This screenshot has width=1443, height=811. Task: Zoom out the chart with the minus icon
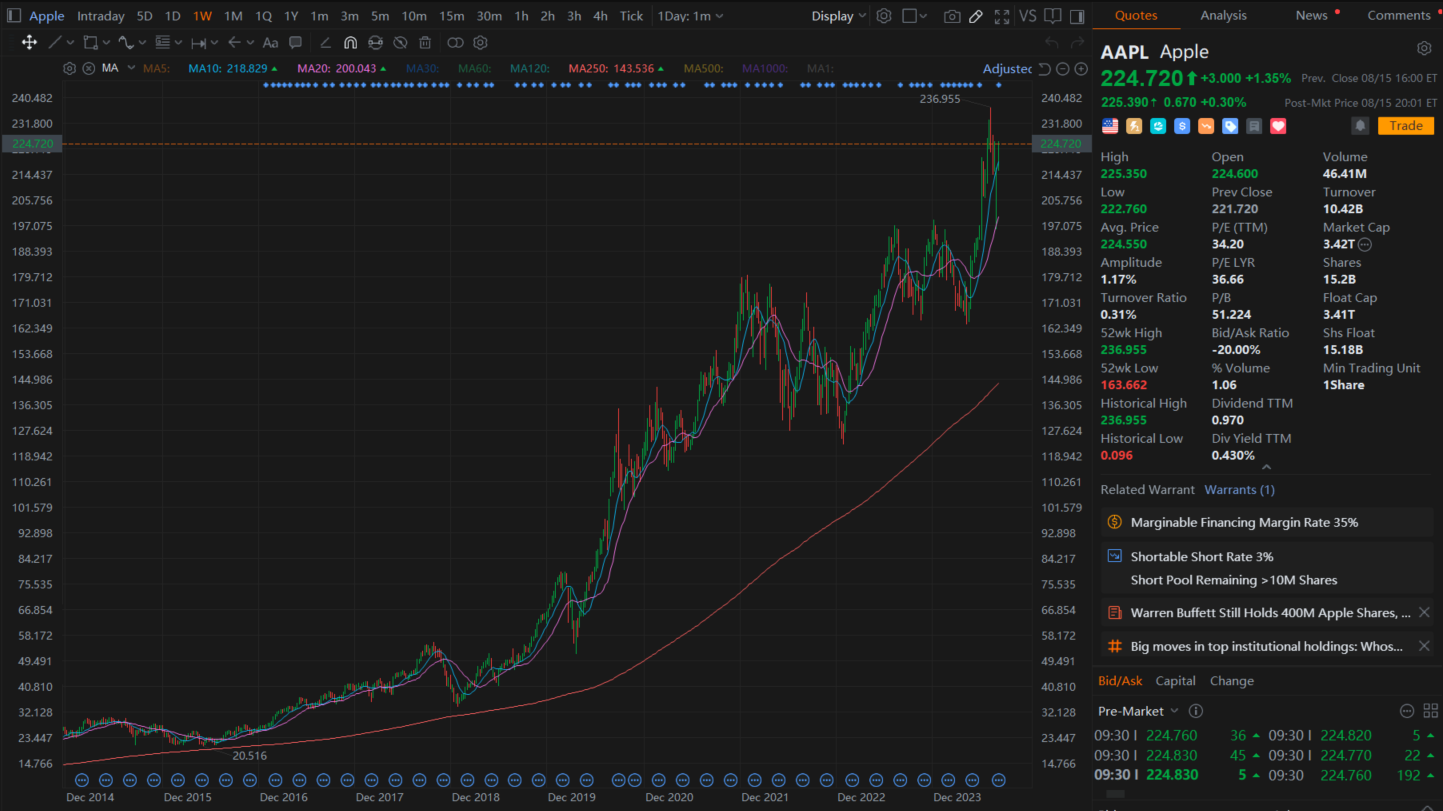tap(1063, 69)
